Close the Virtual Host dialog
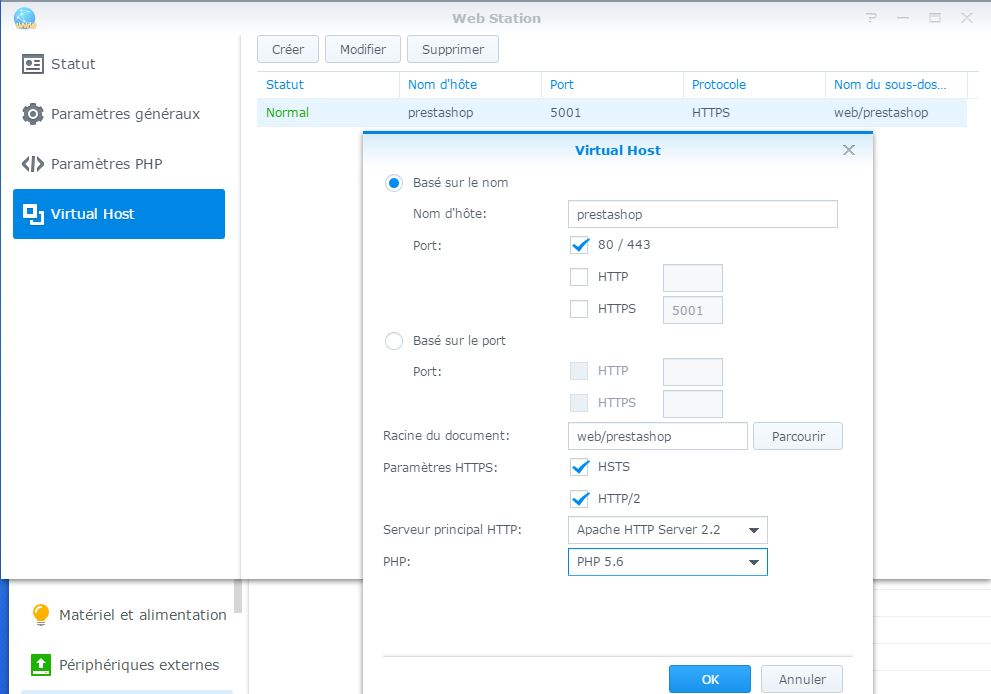This screenshot has height=694, width=991. pyautogui.click(x=849, y=150)
